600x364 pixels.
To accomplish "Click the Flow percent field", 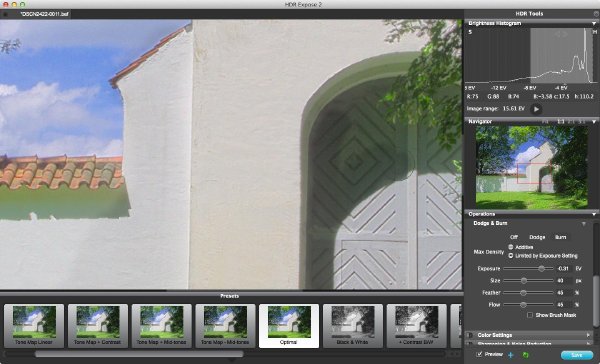I will tap(564, 305).
